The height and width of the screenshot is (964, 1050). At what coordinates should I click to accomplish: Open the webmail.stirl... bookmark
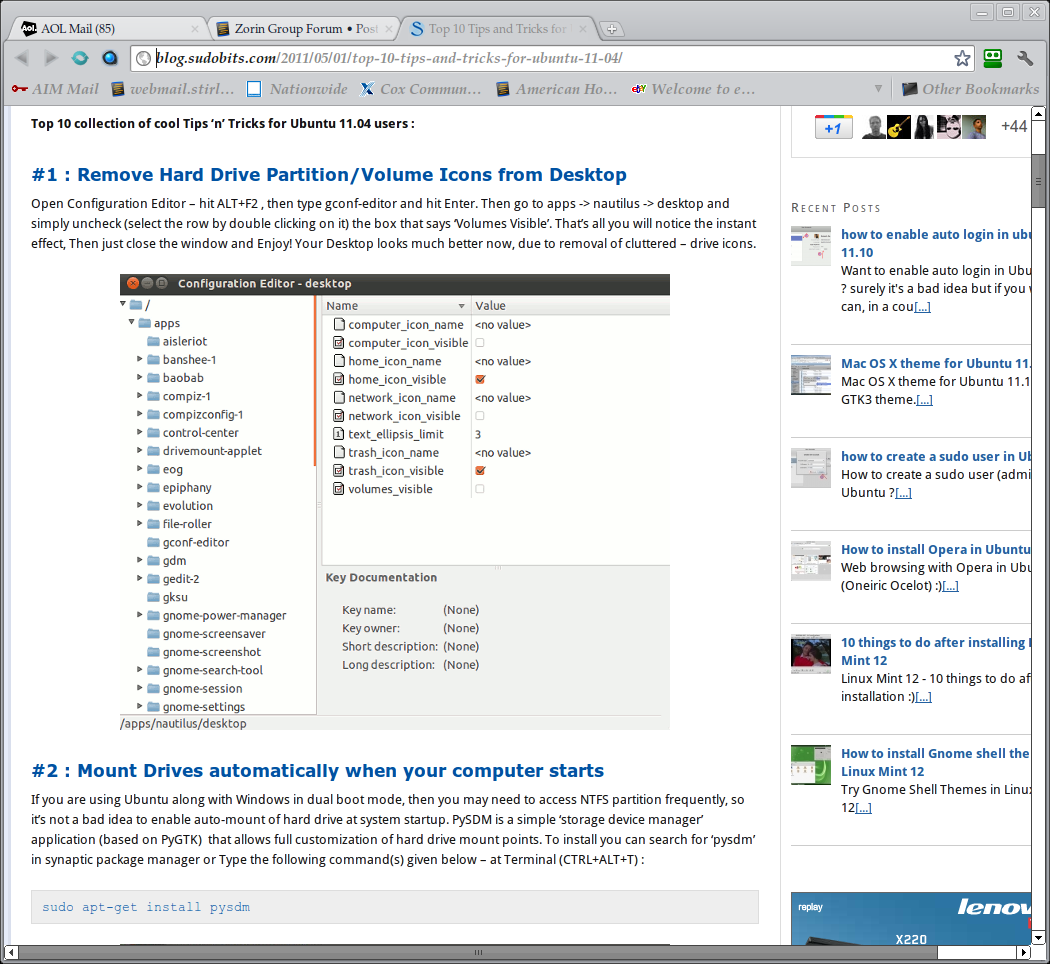(x=173, y=89)
